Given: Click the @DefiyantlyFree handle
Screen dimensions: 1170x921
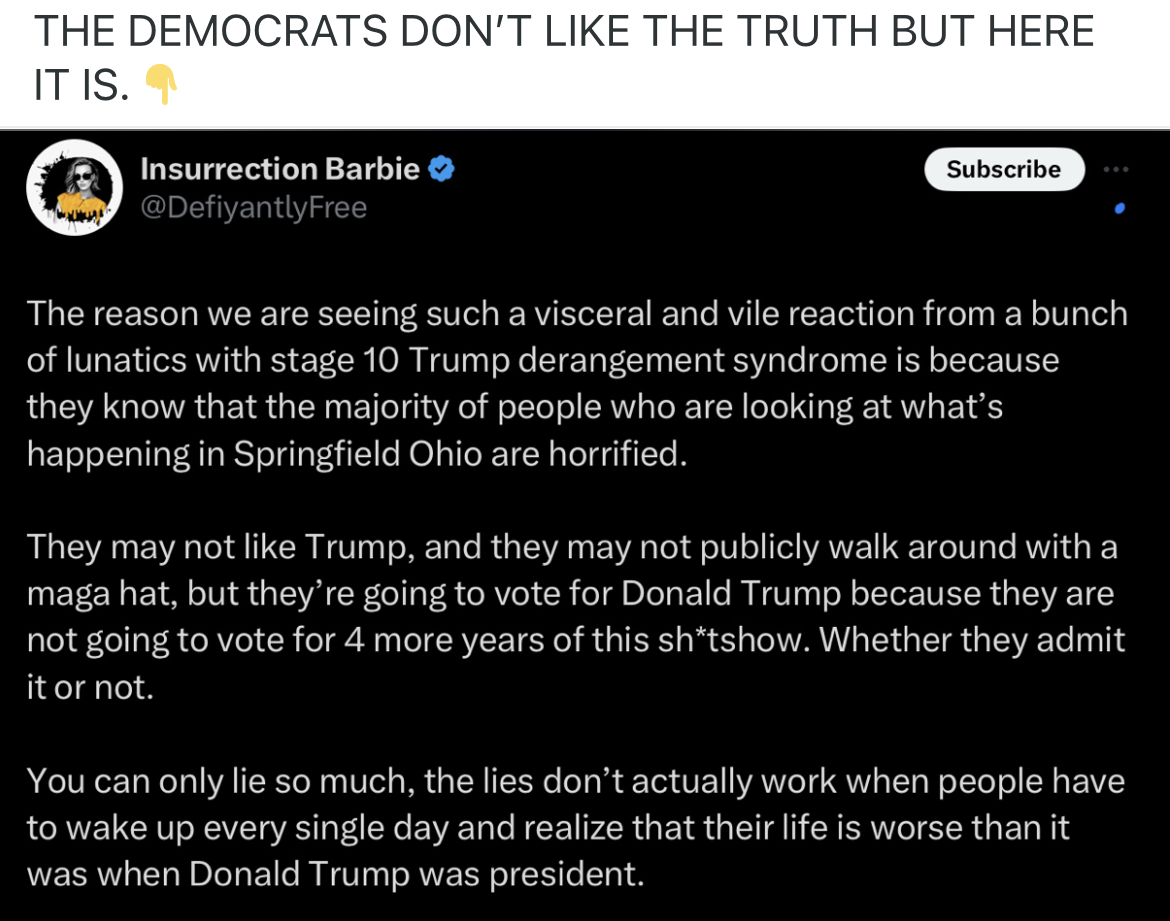Looking at the screenshot, I should pos(254,207).
